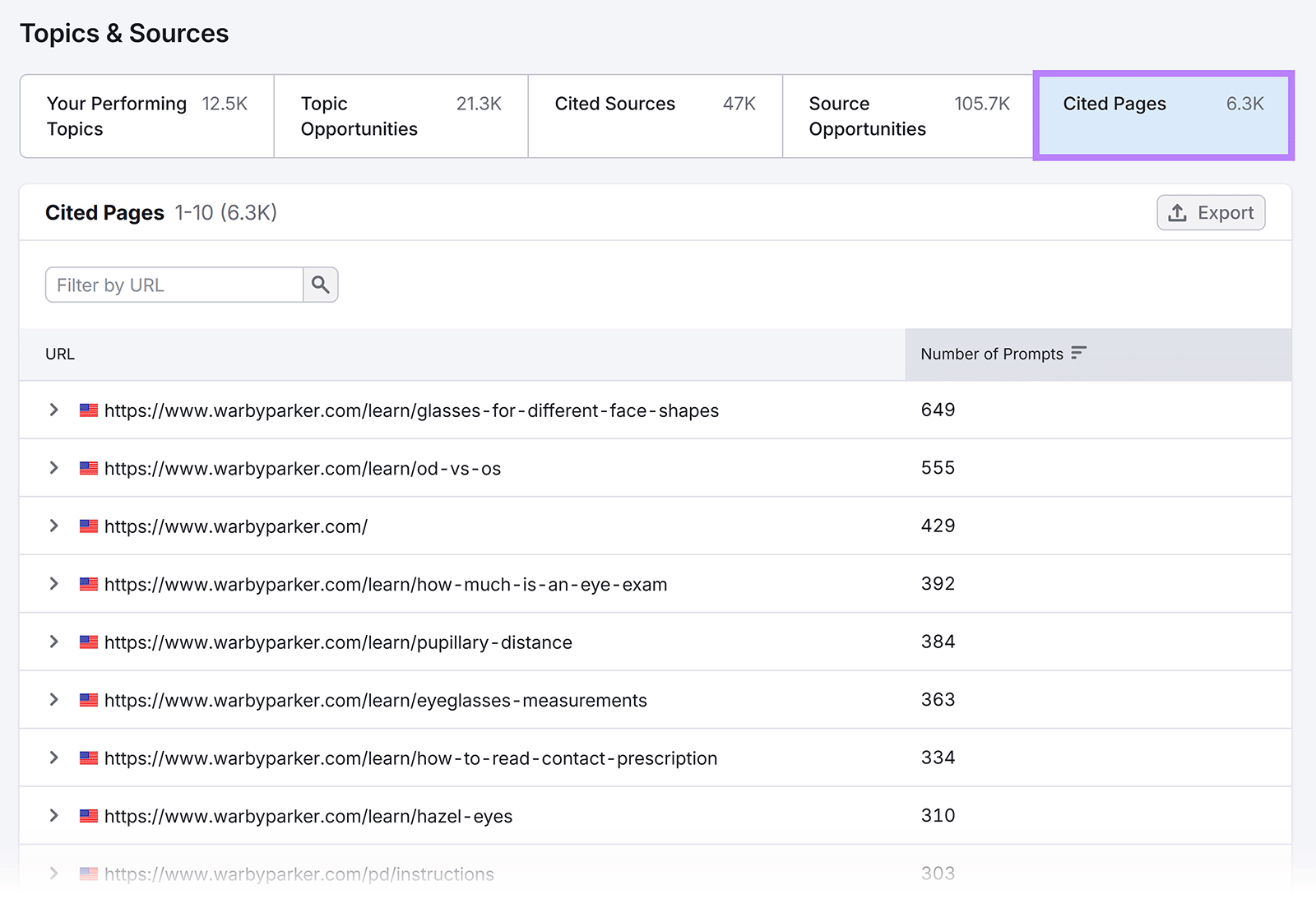Screen dimensions: 1316x899
Task: Click the US flag icon for eyeglasses-measurements
Action: tap(89, 700)
